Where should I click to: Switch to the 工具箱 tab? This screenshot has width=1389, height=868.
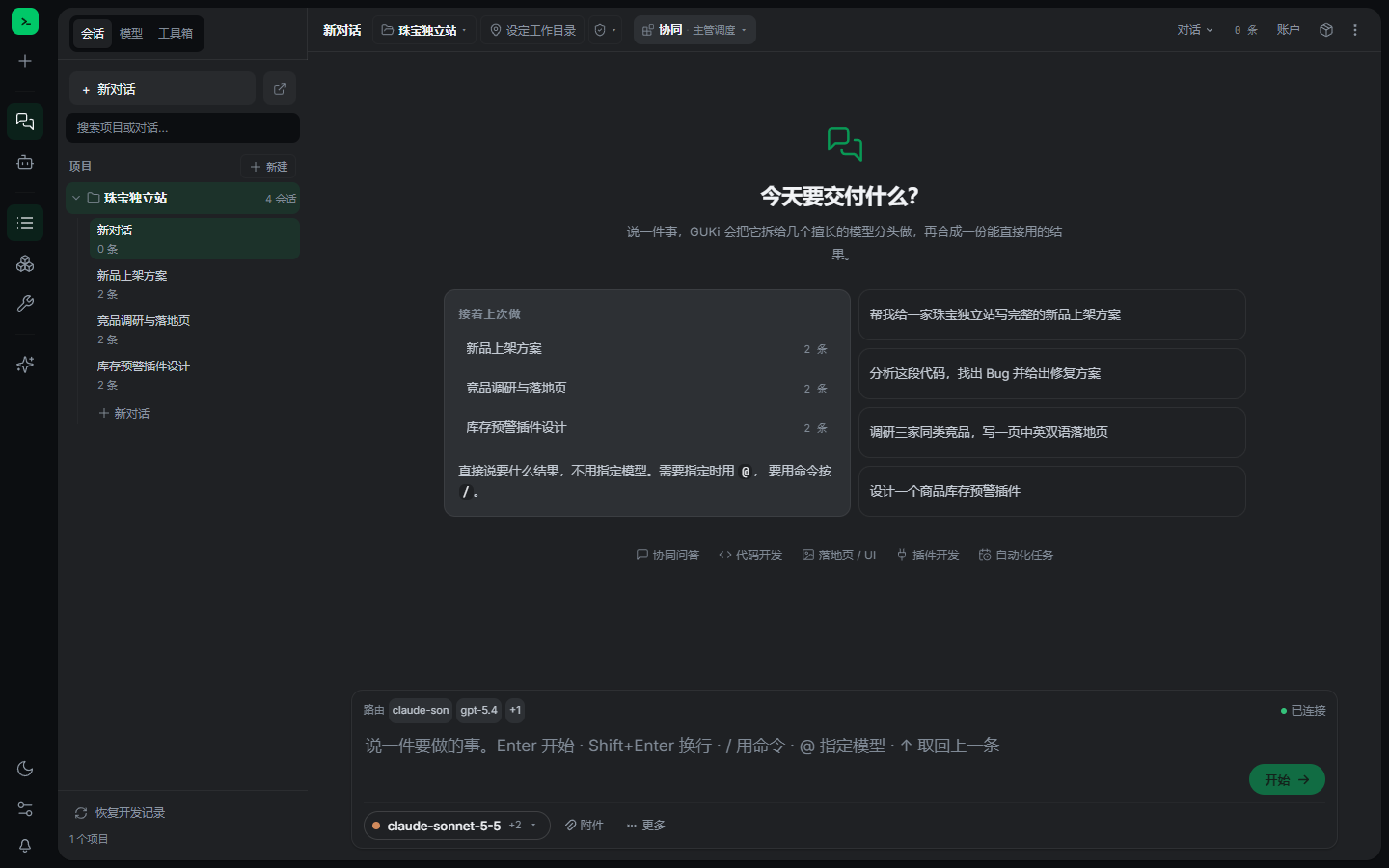point(176,34)
